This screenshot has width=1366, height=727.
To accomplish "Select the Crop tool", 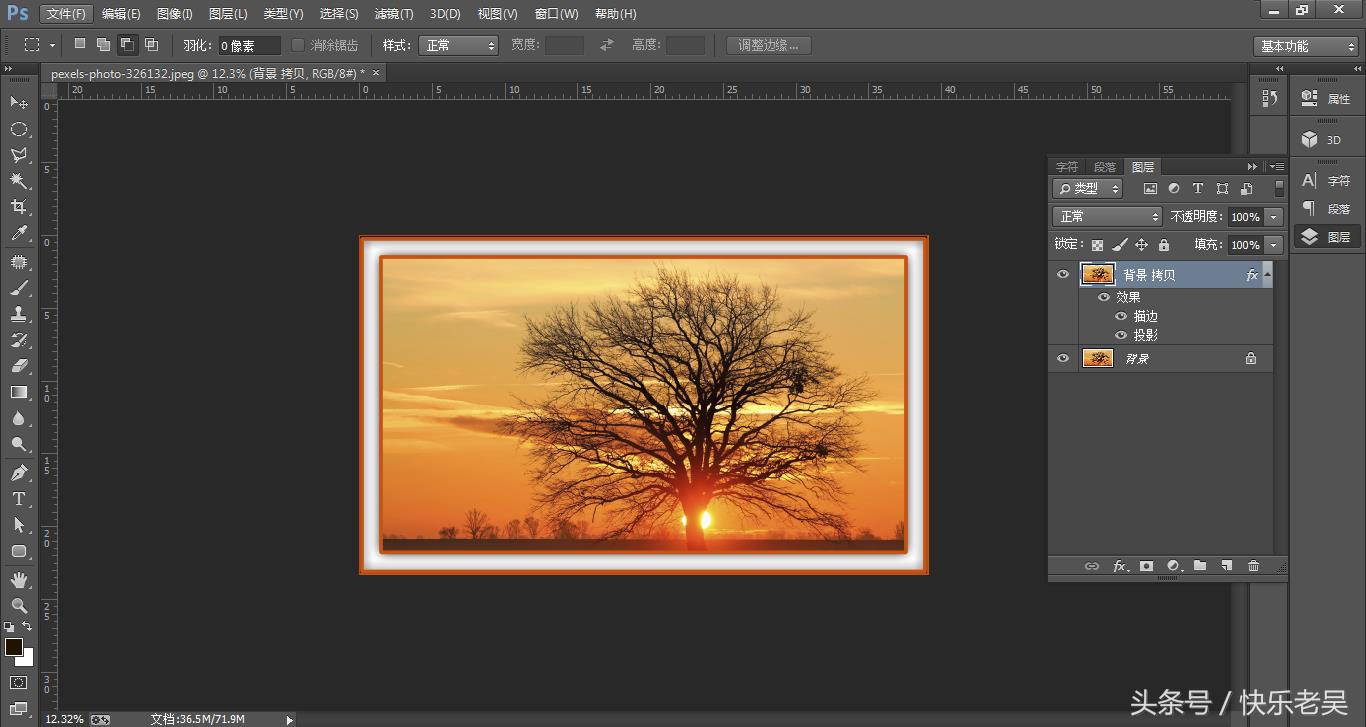I will pyautogui.click(x=18, y=207).
